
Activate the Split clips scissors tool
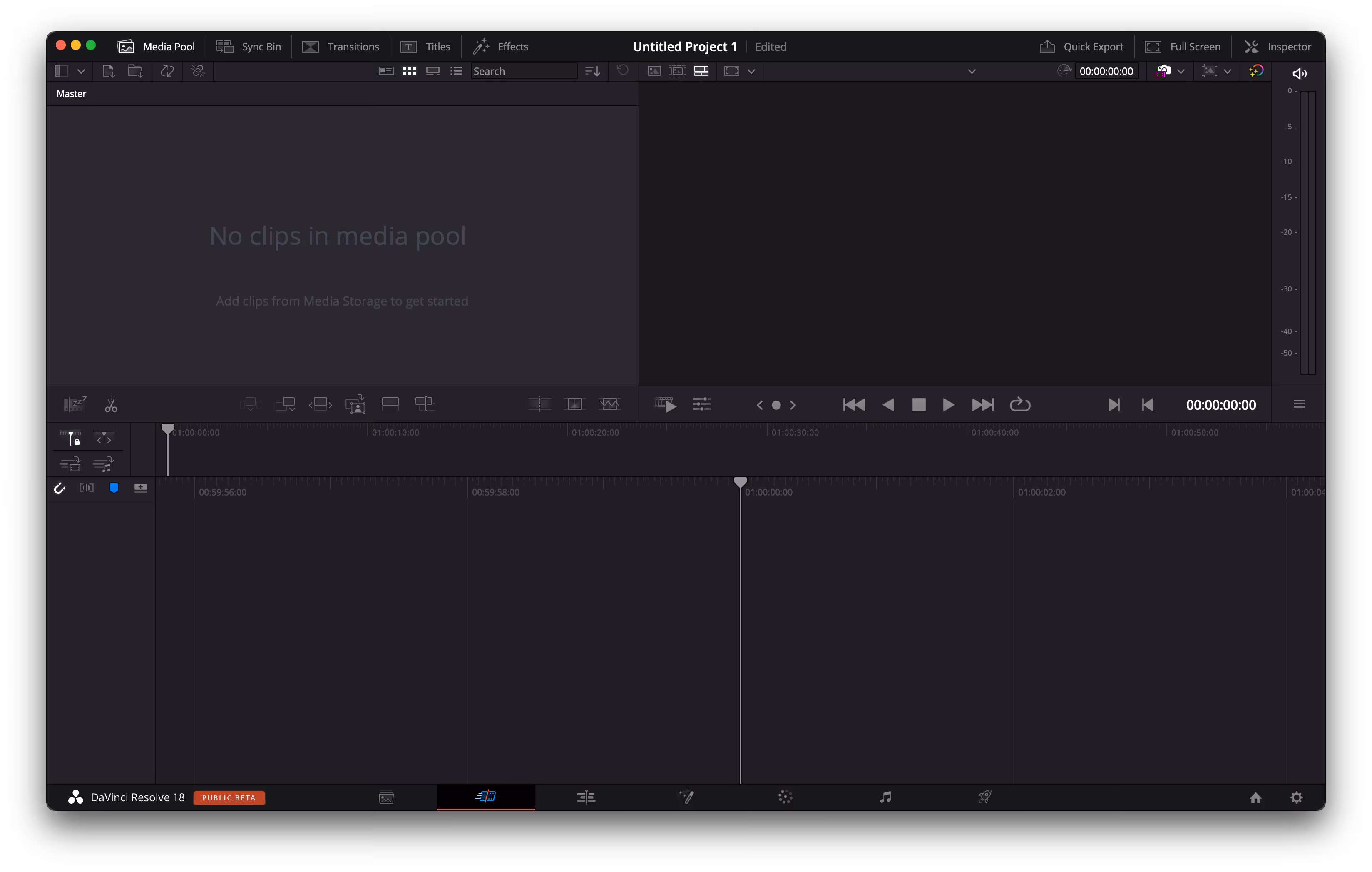pos(111,405)
